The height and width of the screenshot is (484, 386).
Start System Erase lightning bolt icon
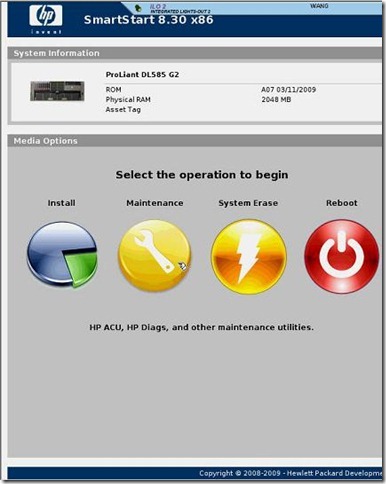tap(248, 256)
